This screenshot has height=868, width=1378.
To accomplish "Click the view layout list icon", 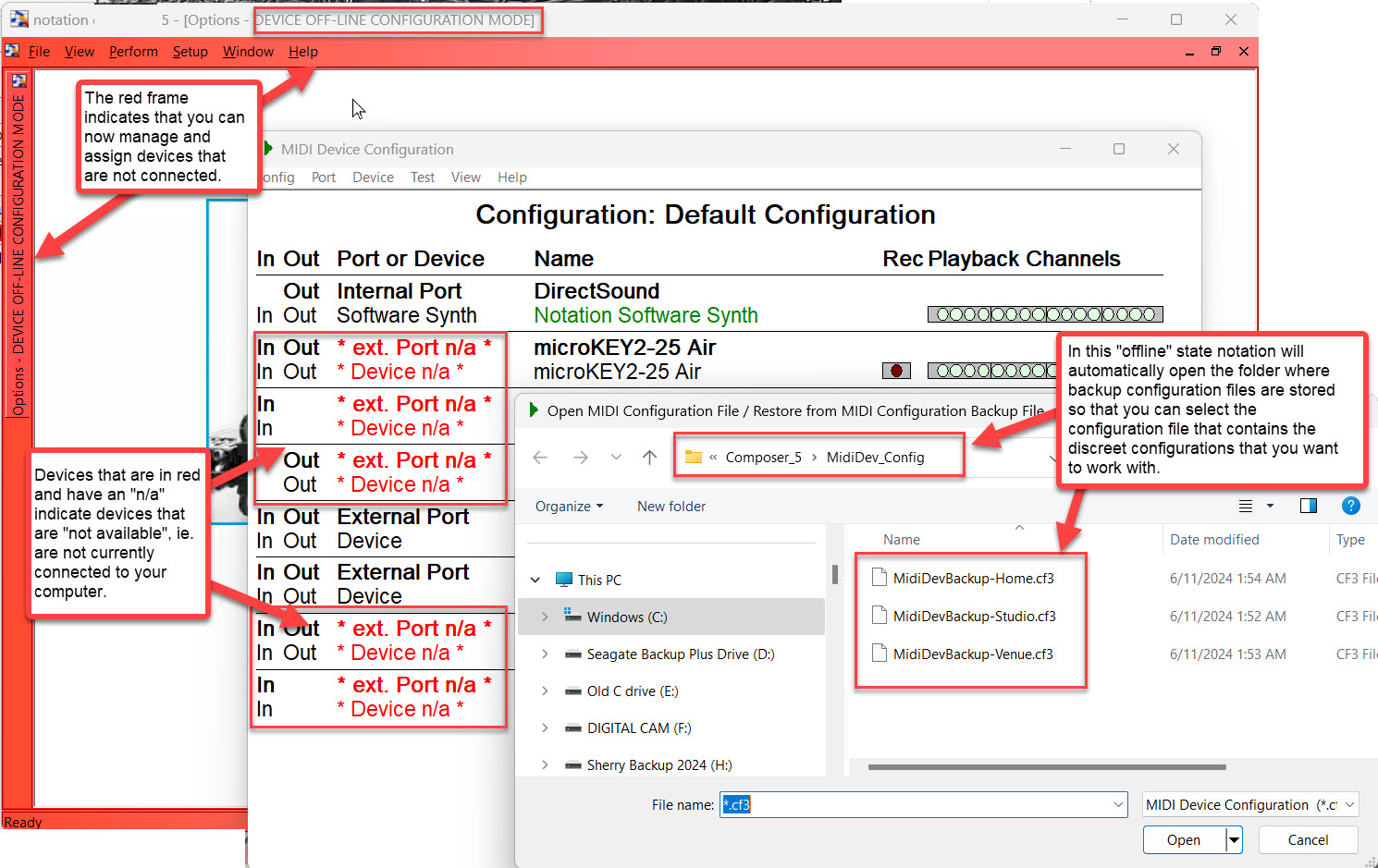I will tap(1246, 506).
